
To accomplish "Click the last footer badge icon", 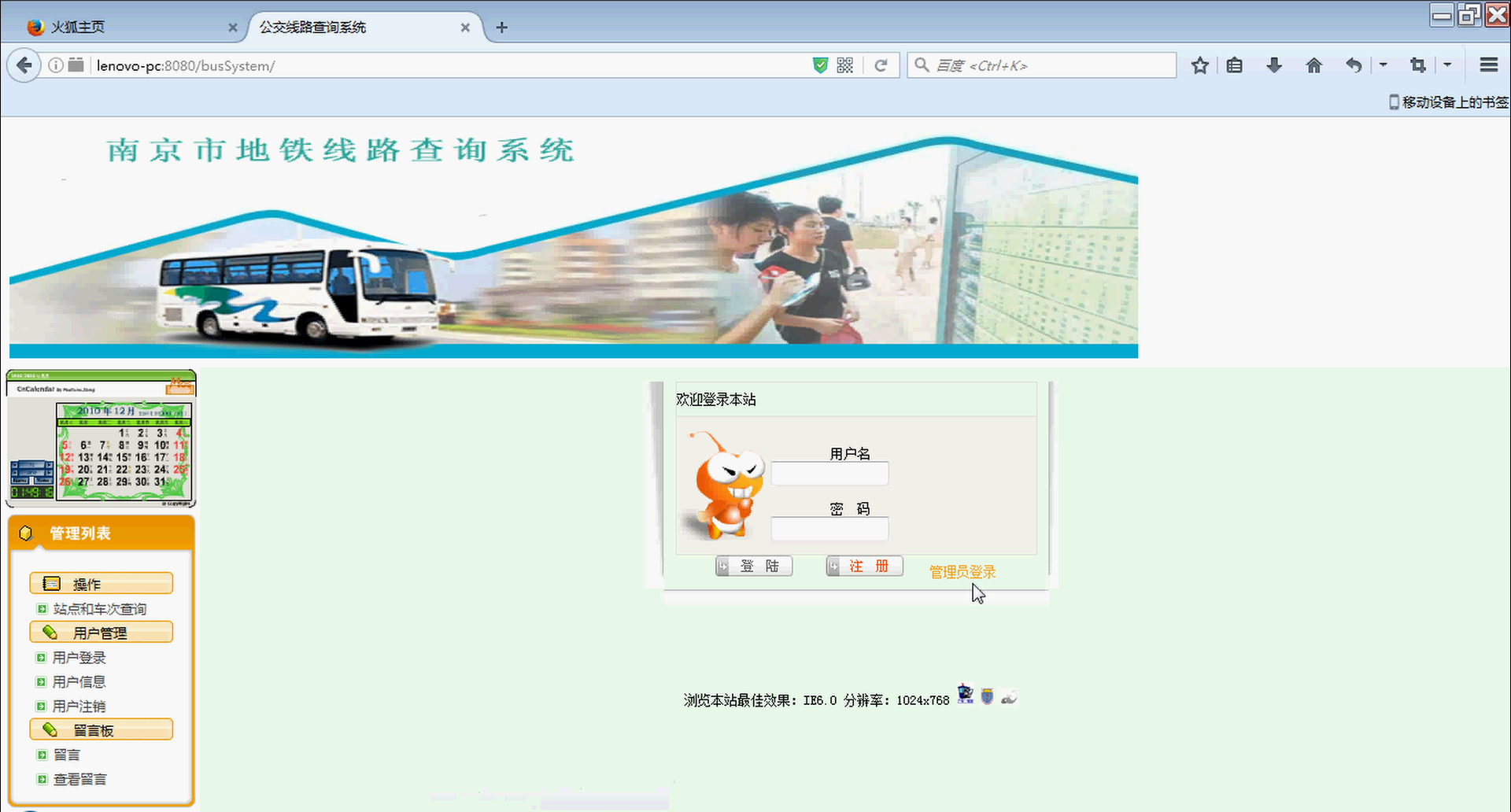I will pos(1009,697).
